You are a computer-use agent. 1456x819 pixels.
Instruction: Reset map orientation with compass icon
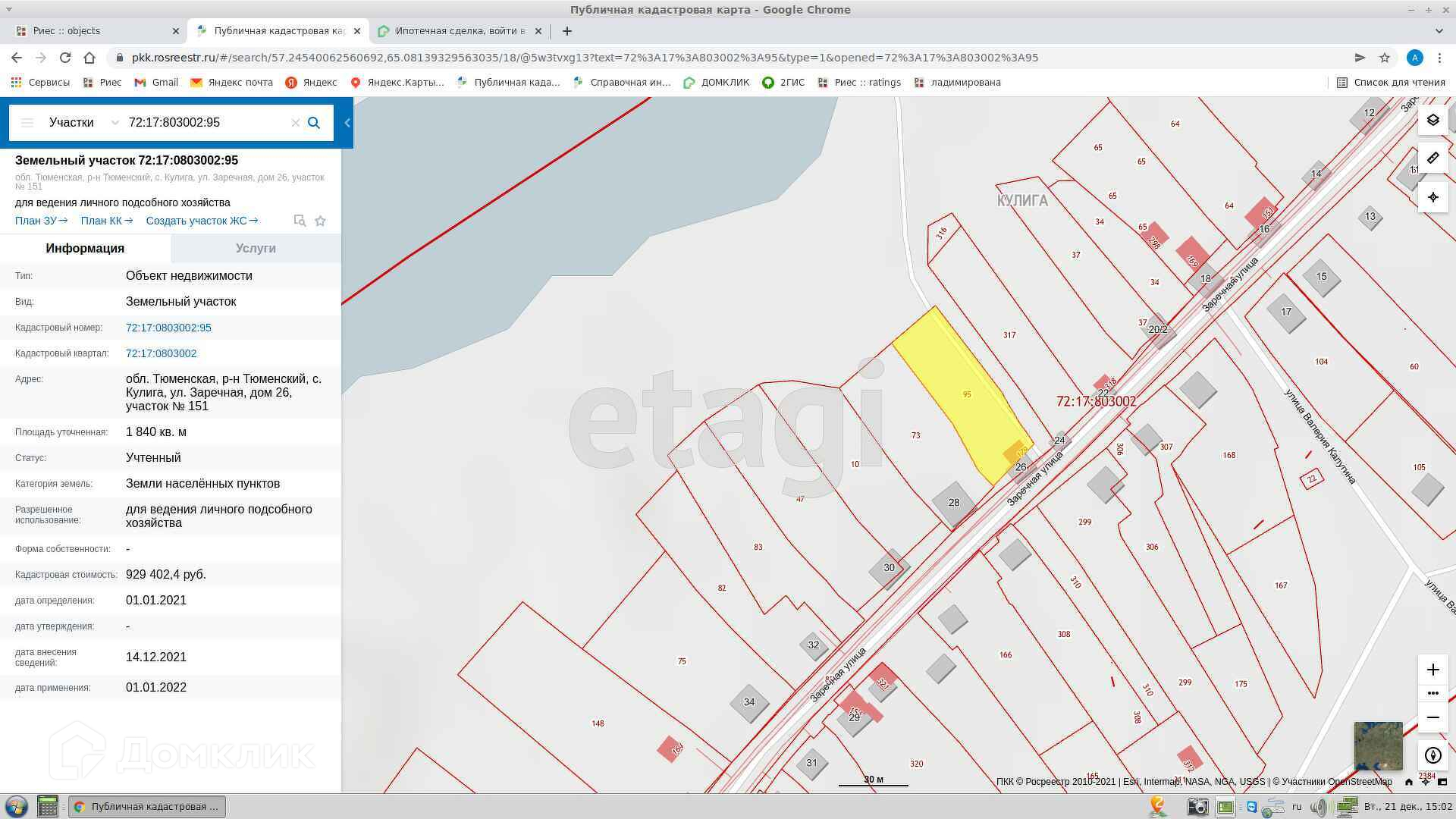[1432, 755]
